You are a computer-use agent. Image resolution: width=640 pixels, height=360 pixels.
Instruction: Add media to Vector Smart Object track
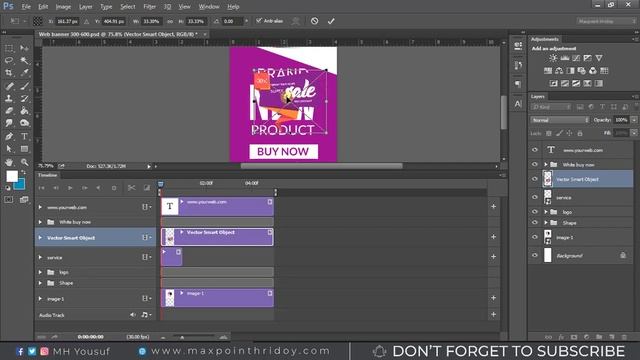[x=493, y=237]
